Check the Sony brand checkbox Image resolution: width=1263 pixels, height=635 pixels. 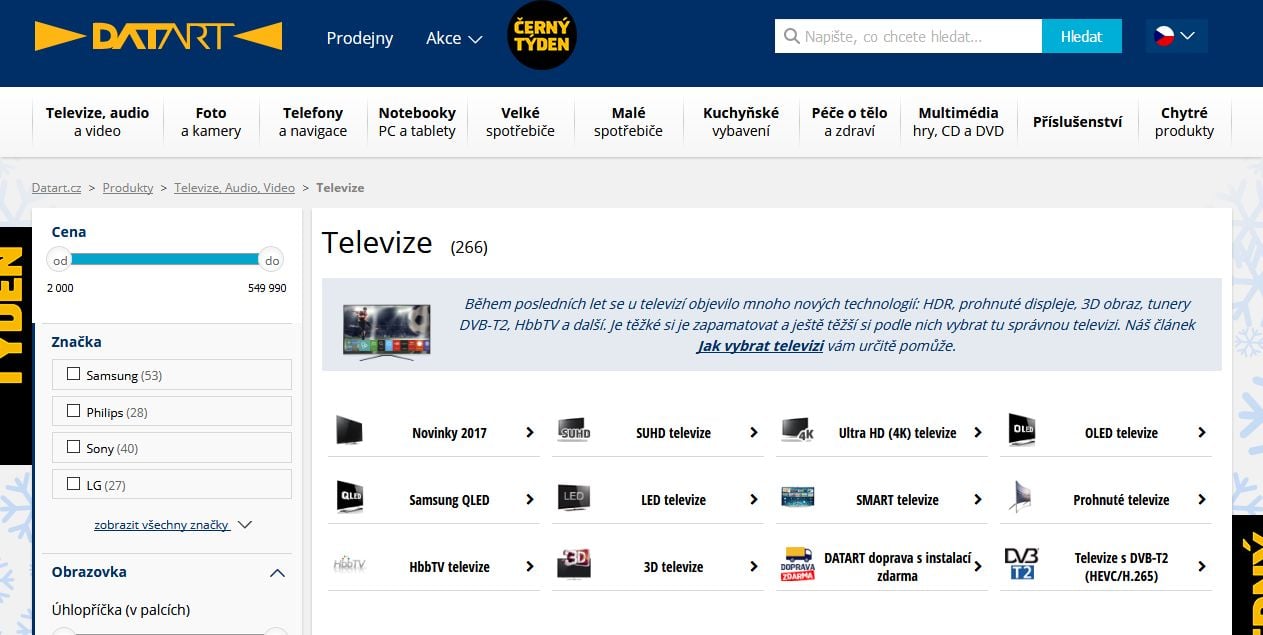73,446
